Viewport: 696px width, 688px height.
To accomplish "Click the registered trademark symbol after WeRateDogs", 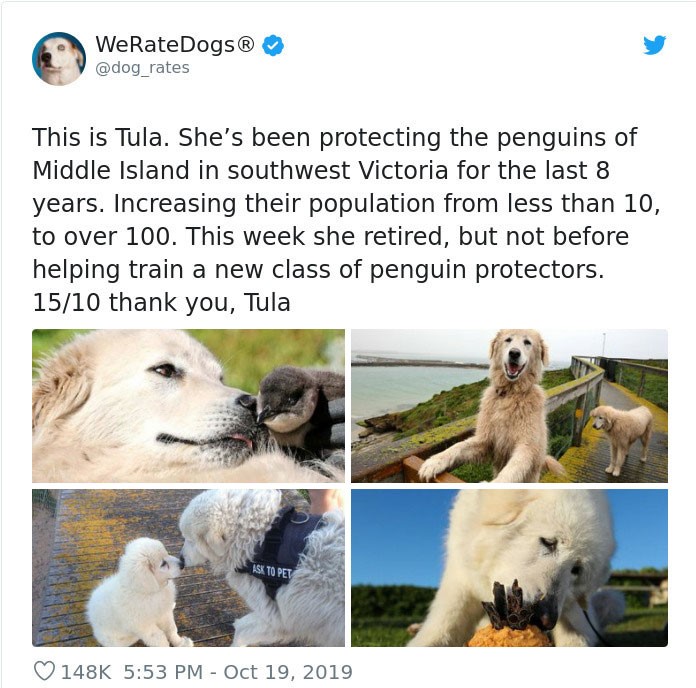I will click(246, 44).
